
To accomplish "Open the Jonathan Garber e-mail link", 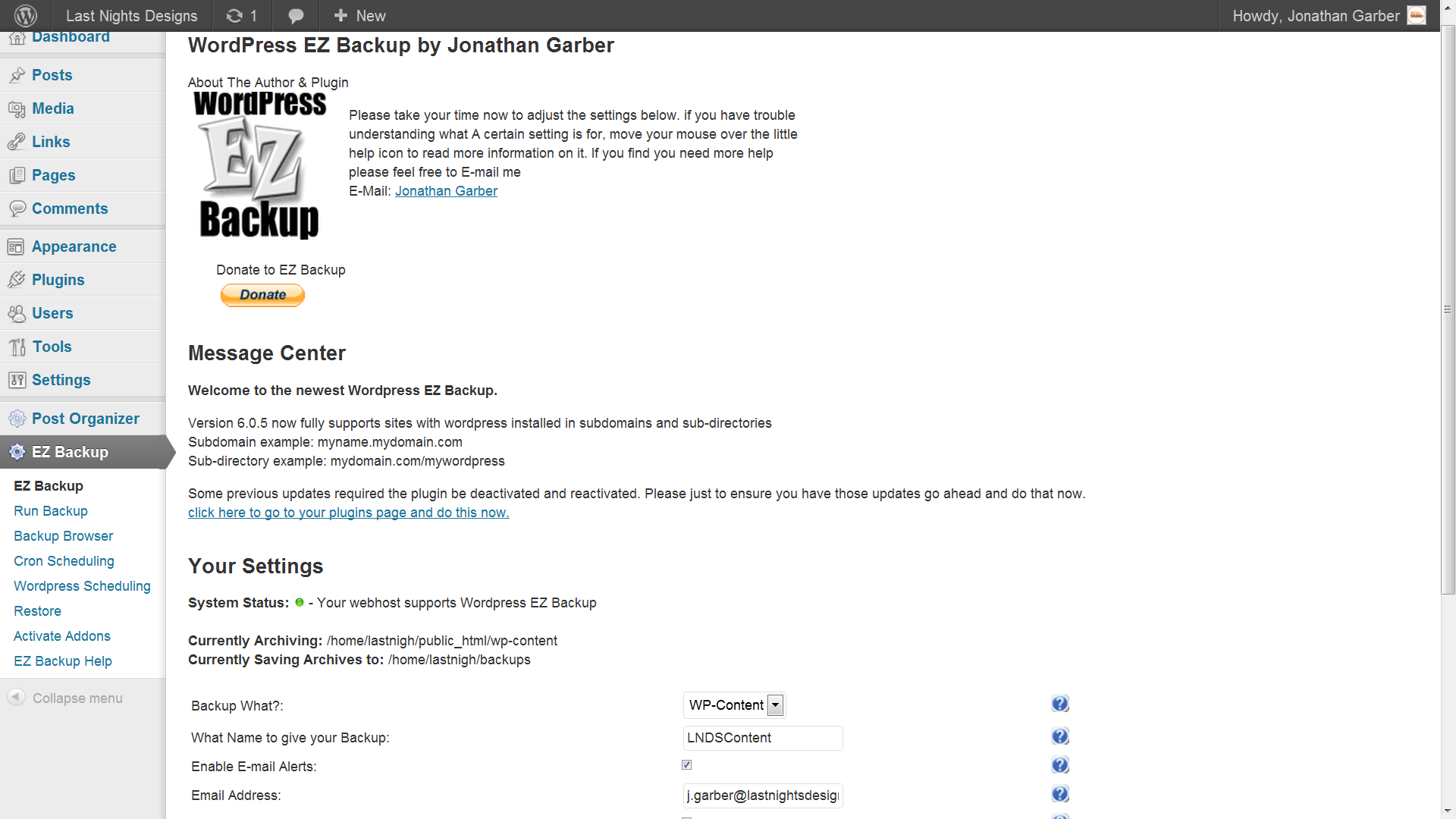I will [446, 191].
